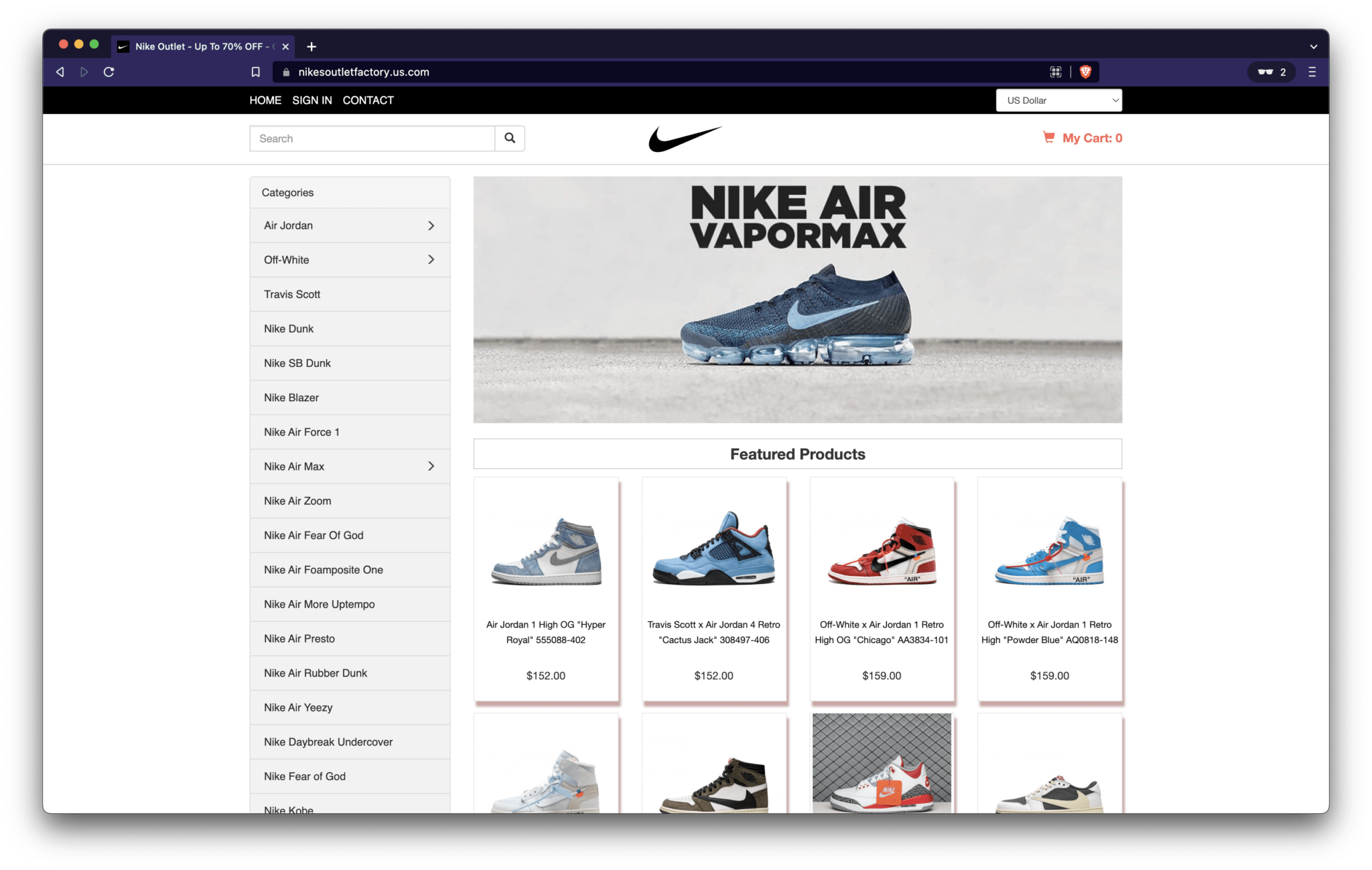Switch to the Nike Outlet tab
The height and width of the screenshot is (870, 1372).
(x=198, y=46)
